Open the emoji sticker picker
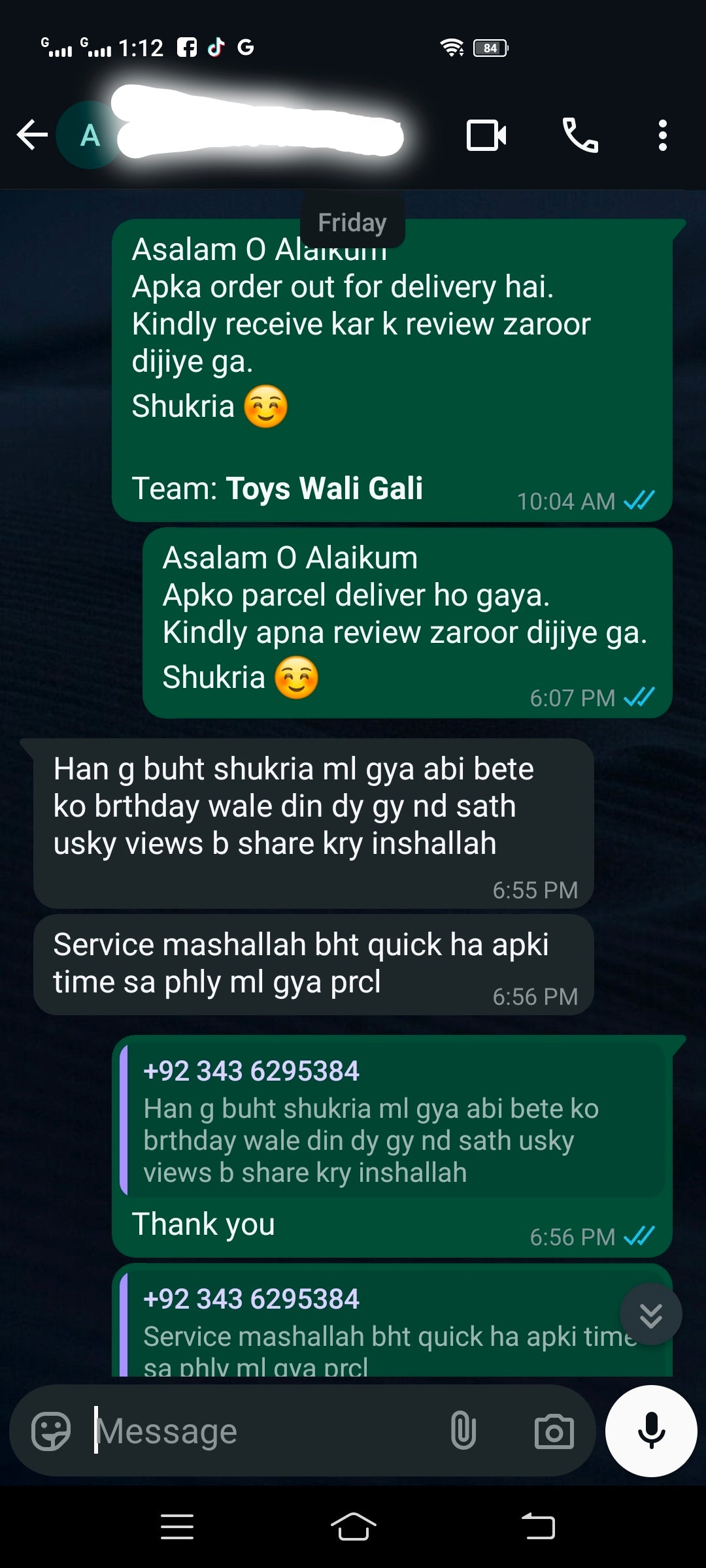 click(51, 1431)
